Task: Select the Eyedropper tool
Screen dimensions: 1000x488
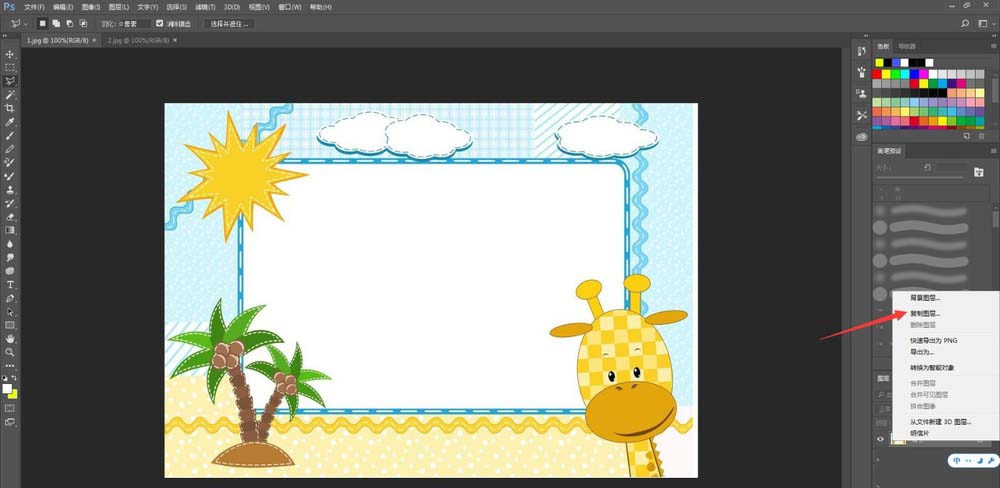Action: click(10, 122)
